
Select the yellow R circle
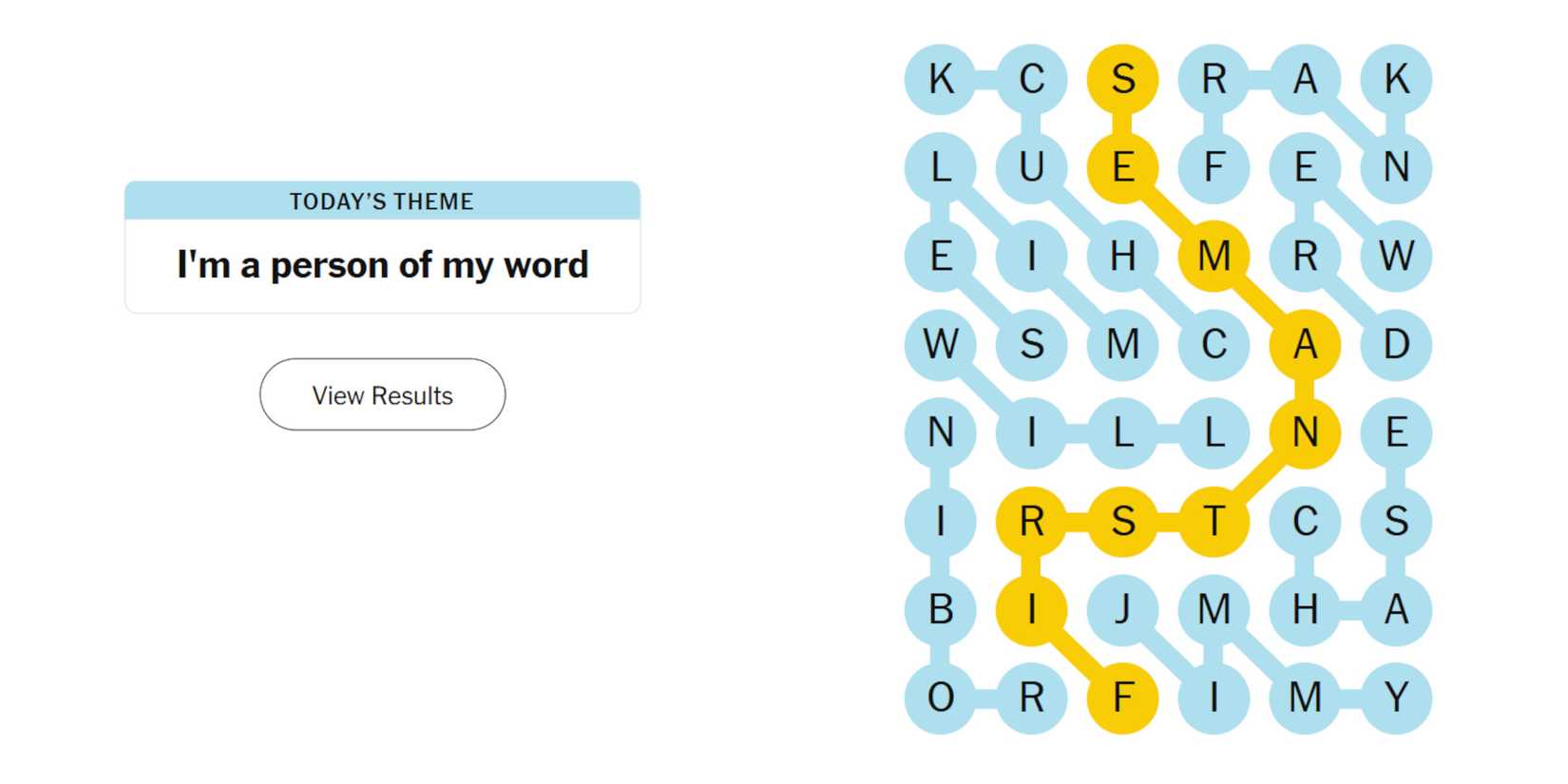pyautogui.click(x=1032, y=522)
